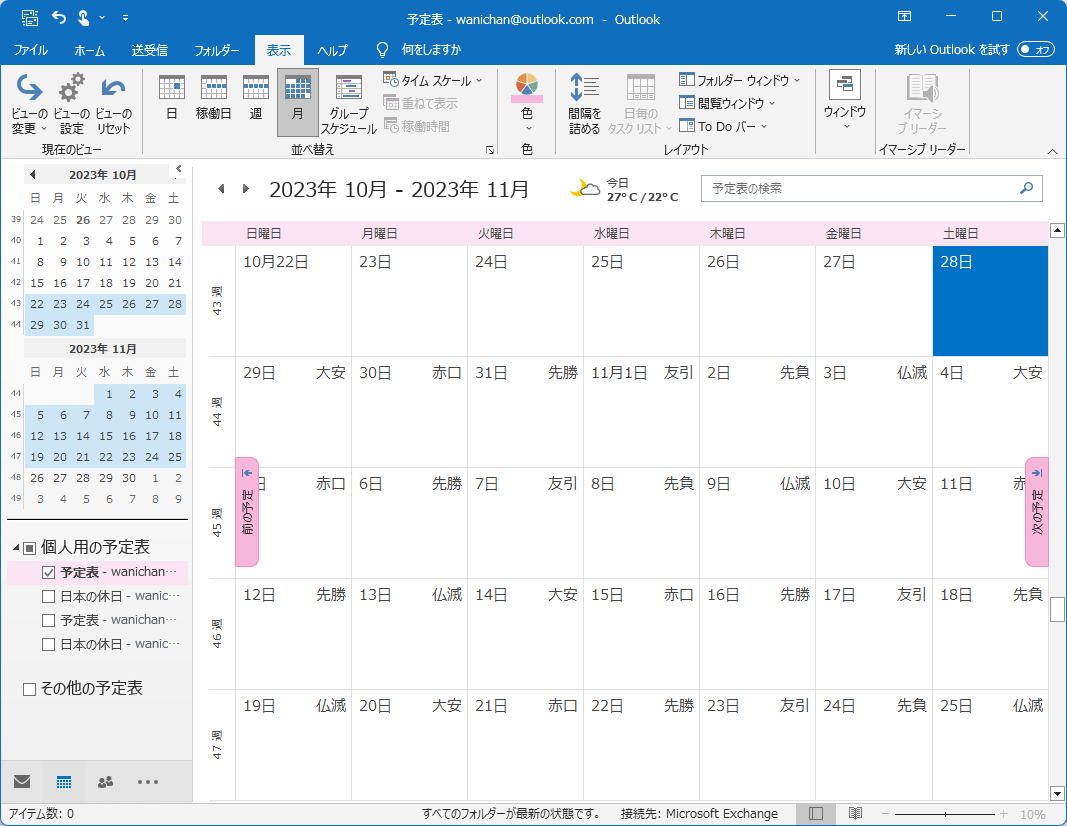Open フォルダー ウィンドウ dropdown
Viewport: 1067px width, 826px height.
click(740, 80)
